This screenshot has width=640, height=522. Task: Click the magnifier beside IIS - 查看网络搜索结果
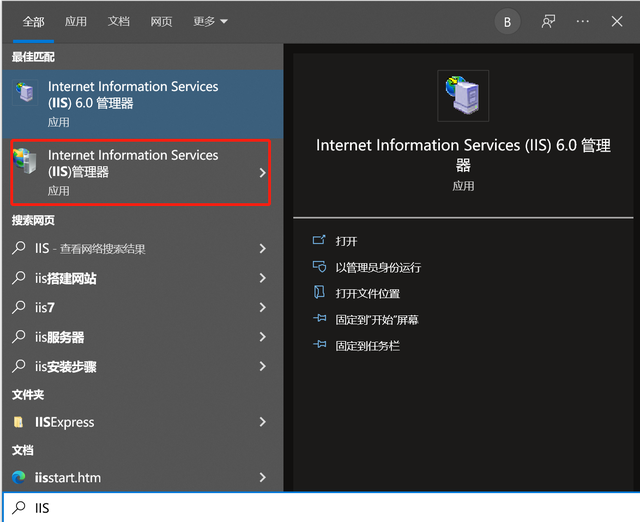pyautogui.click(x=19, y=248)
